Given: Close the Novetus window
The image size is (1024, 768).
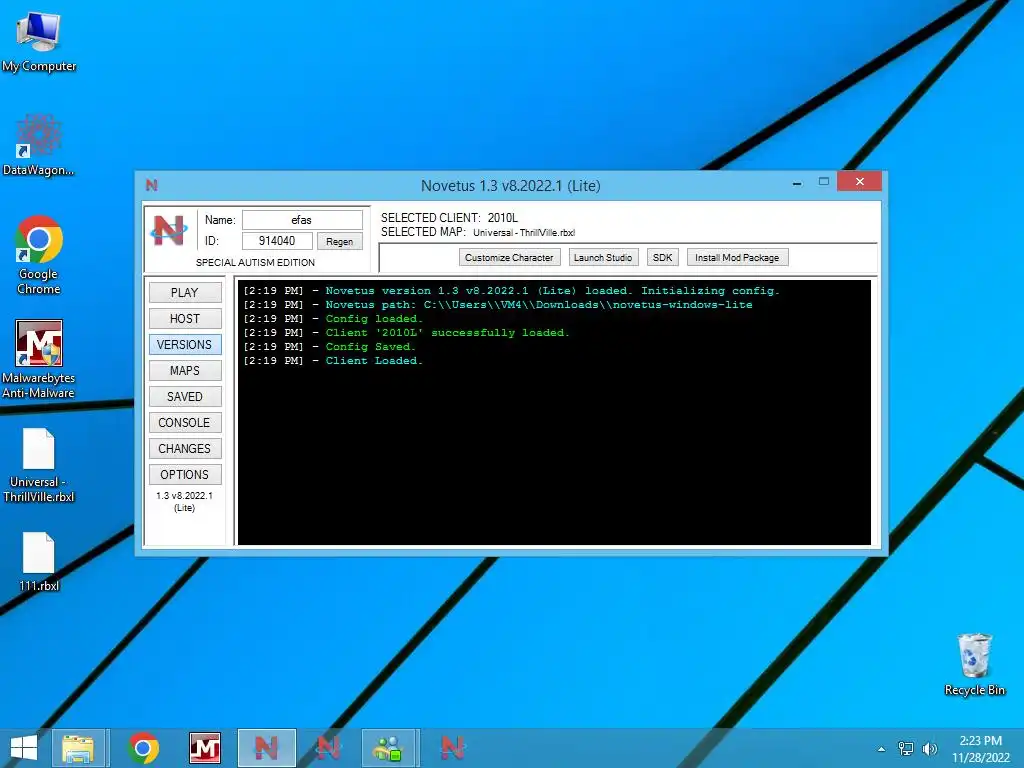Looking at the screenshot, I should 859,182.
